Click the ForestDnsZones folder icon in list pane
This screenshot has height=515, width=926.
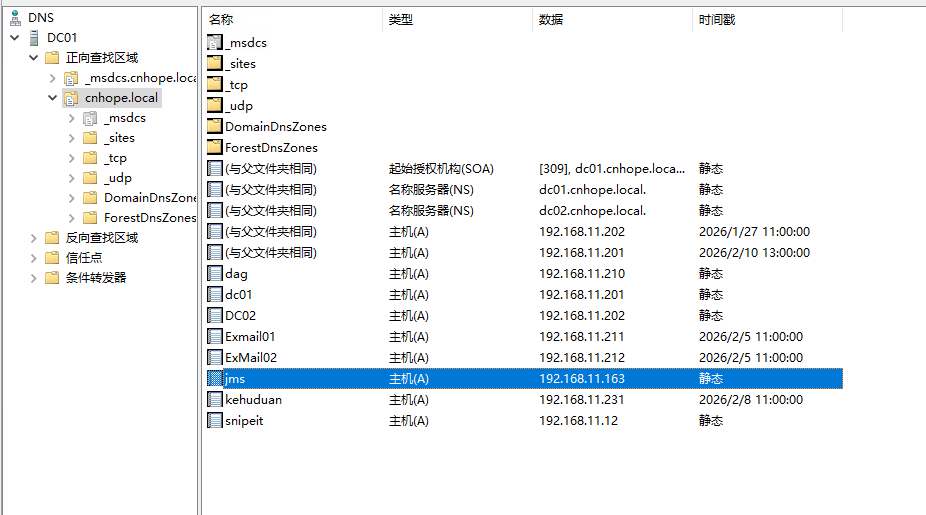pyautogui.click(x=215, y=147)
